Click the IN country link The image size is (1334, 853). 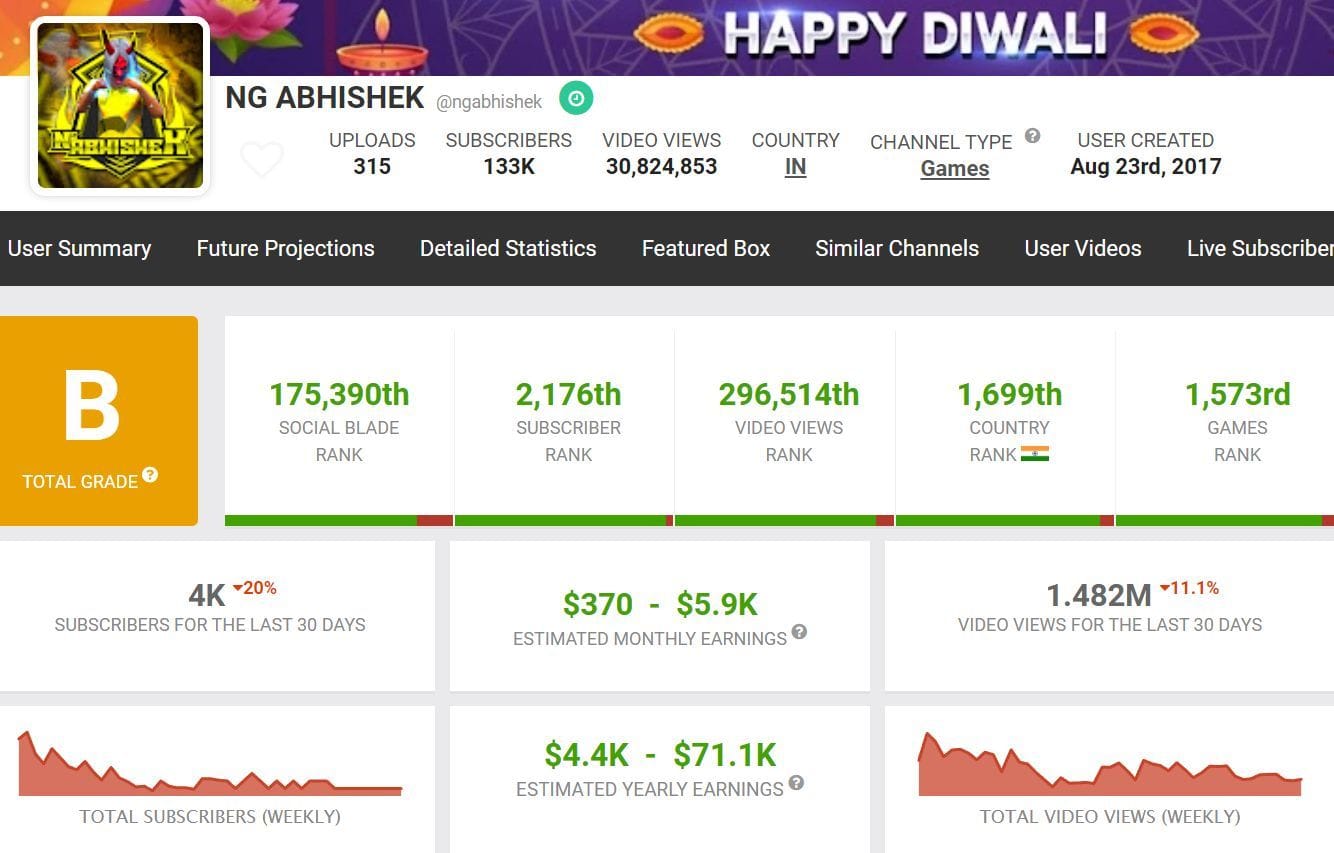tap(795, 166)
